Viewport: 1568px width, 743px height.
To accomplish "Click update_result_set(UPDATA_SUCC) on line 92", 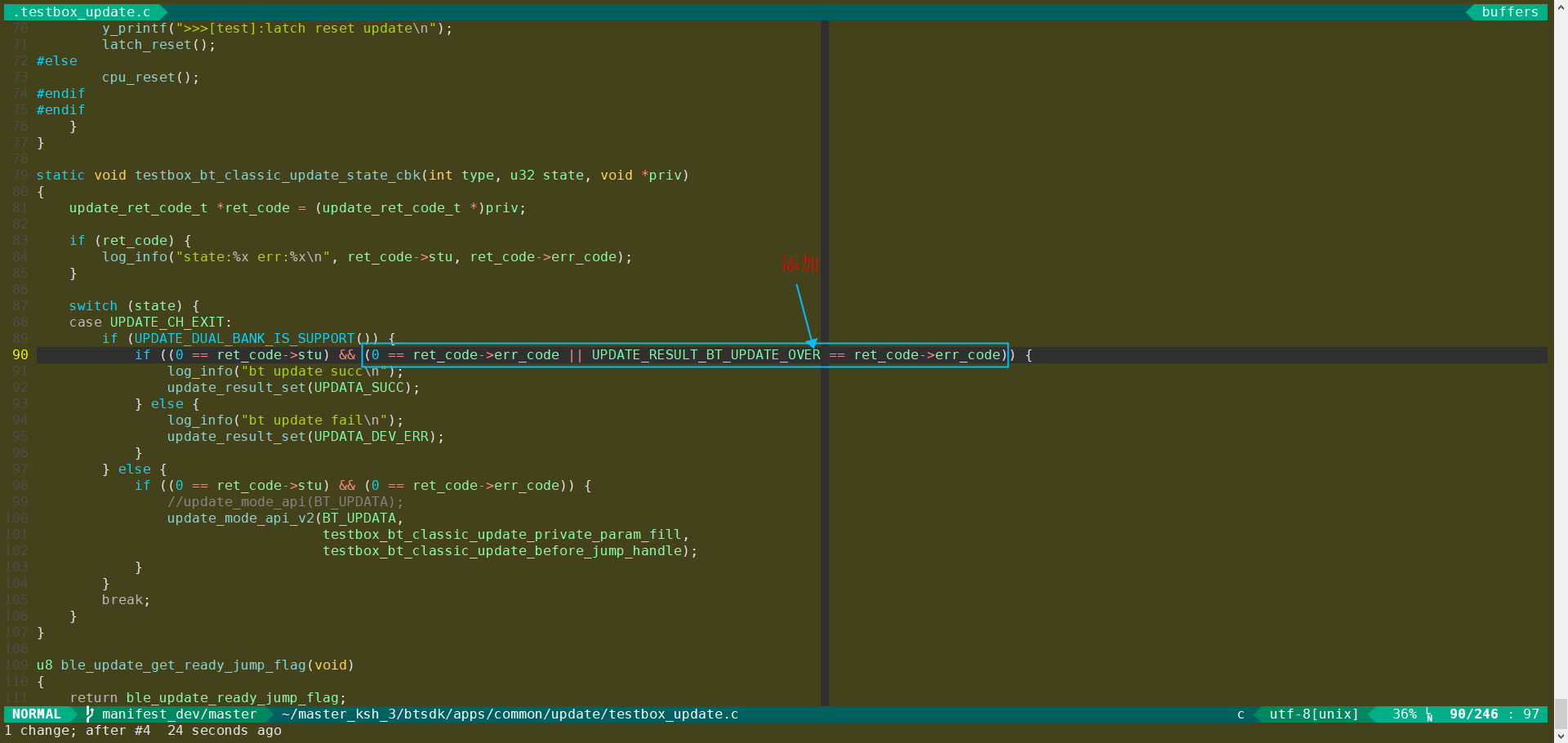I will [x=293, y=387].
